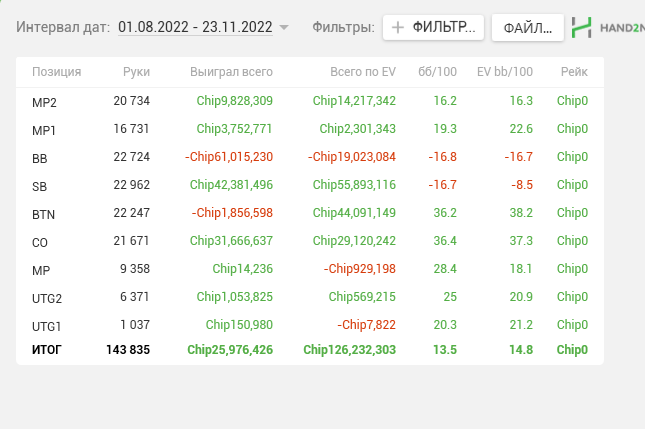Sort by the Позиция column header
The height and width of the screenshot is (429, 645).
click(57, 72)
